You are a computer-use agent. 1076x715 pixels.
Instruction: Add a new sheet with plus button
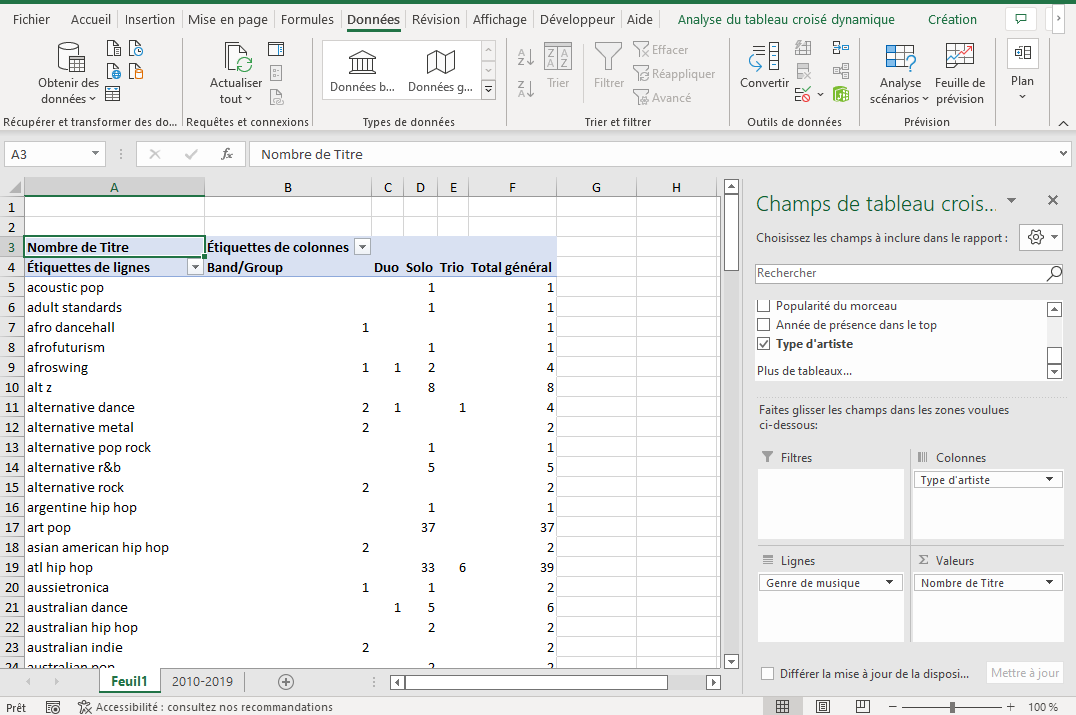[286, 681]
